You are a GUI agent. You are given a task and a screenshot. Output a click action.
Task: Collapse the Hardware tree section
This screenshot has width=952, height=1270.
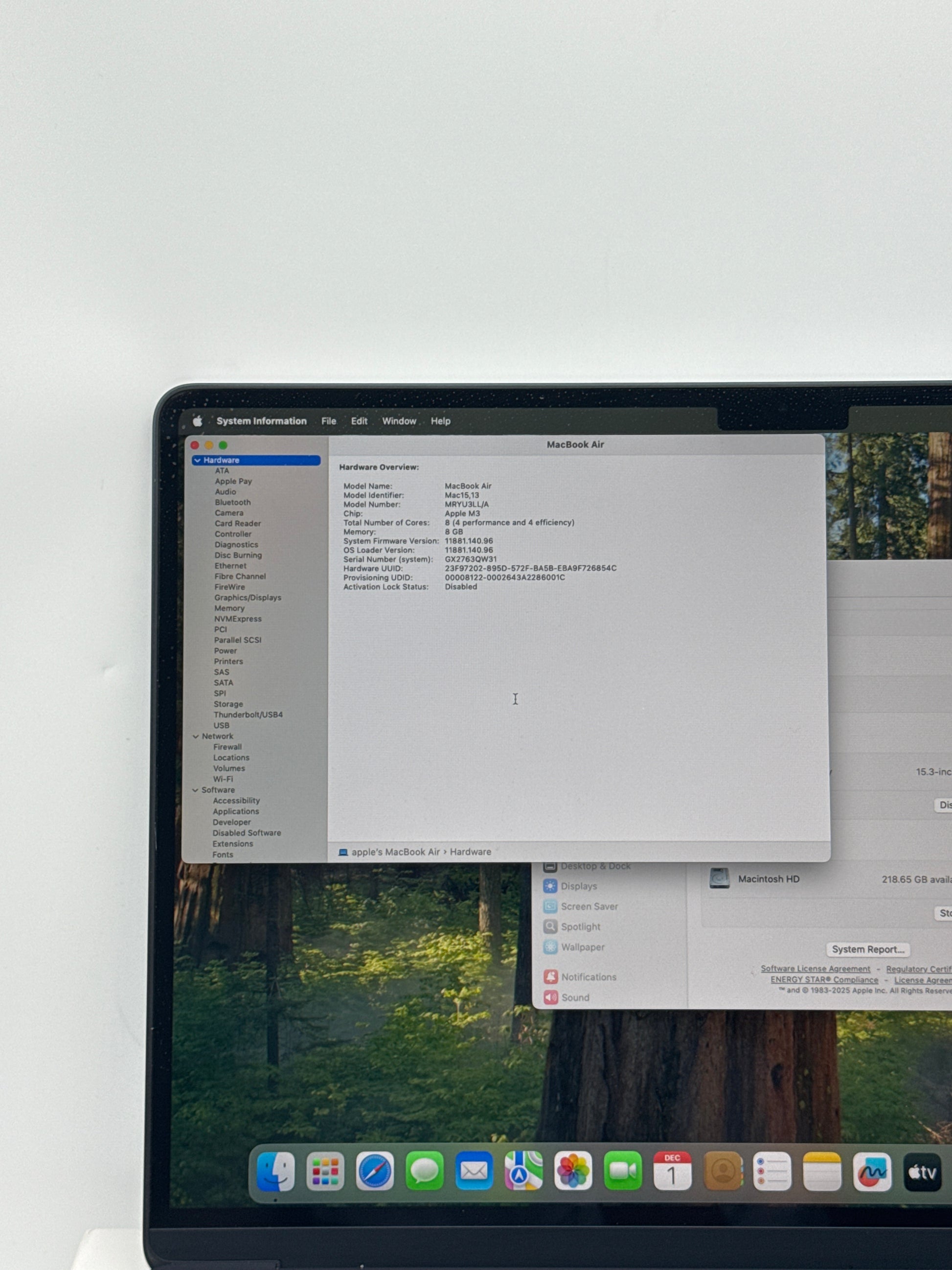(x=198, y=461)
